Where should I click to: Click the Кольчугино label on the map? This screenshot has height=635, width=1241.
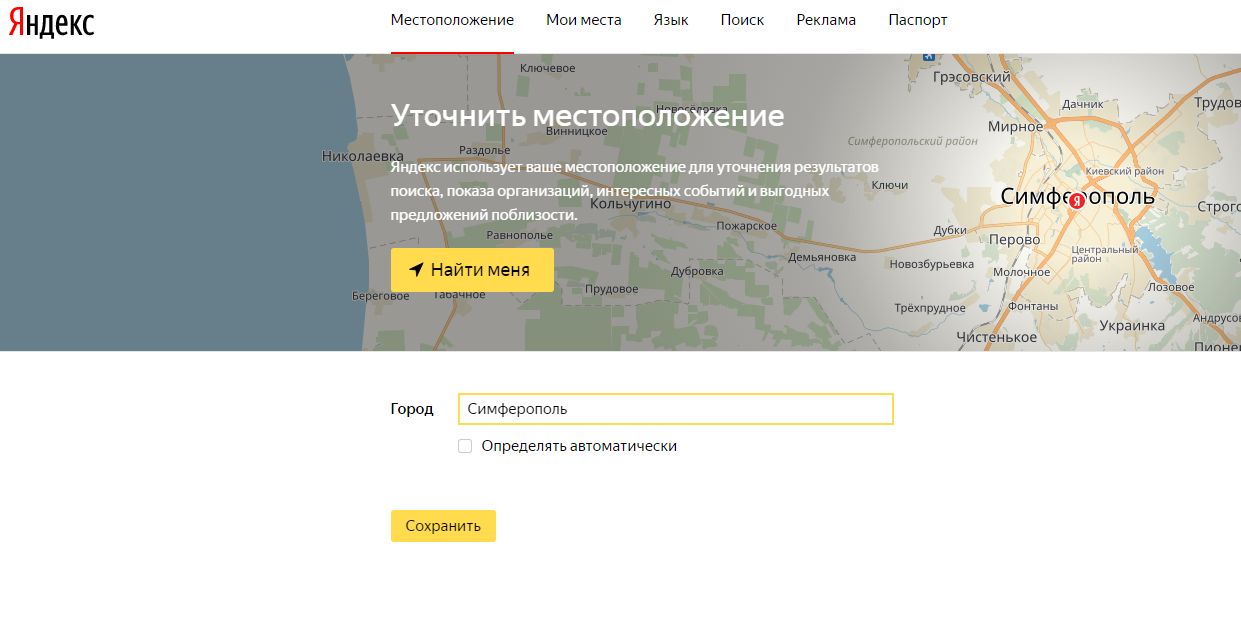click(628, 203)
